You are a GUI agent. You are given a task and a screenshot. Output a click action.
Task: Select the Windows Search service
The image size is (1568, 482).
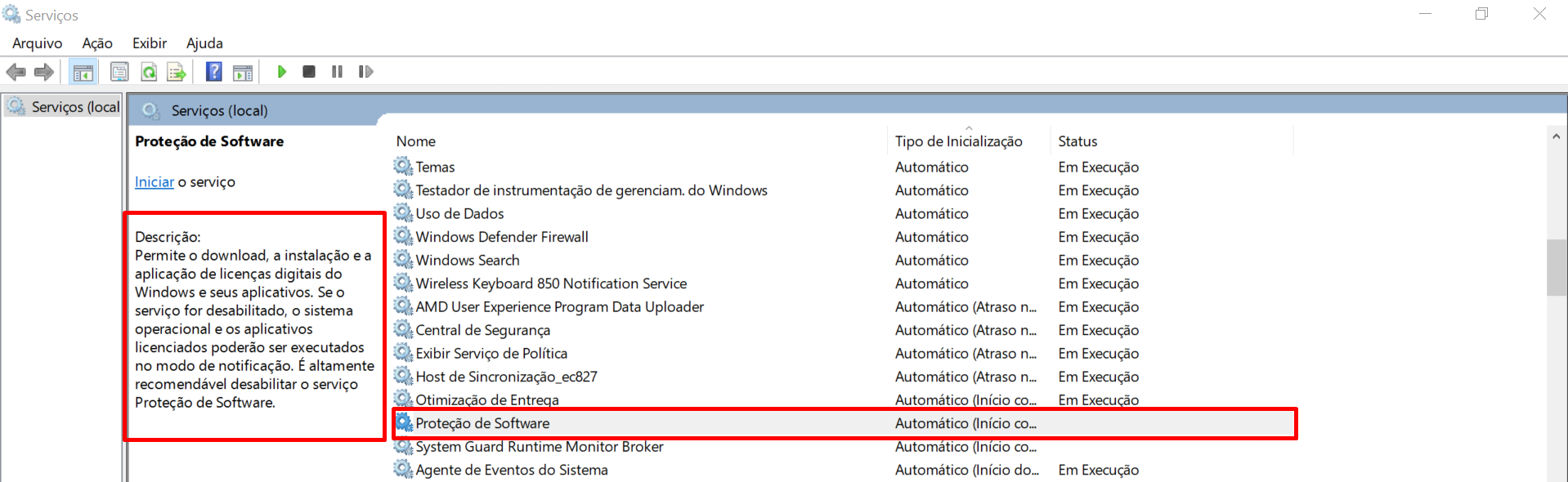[844, 260]
